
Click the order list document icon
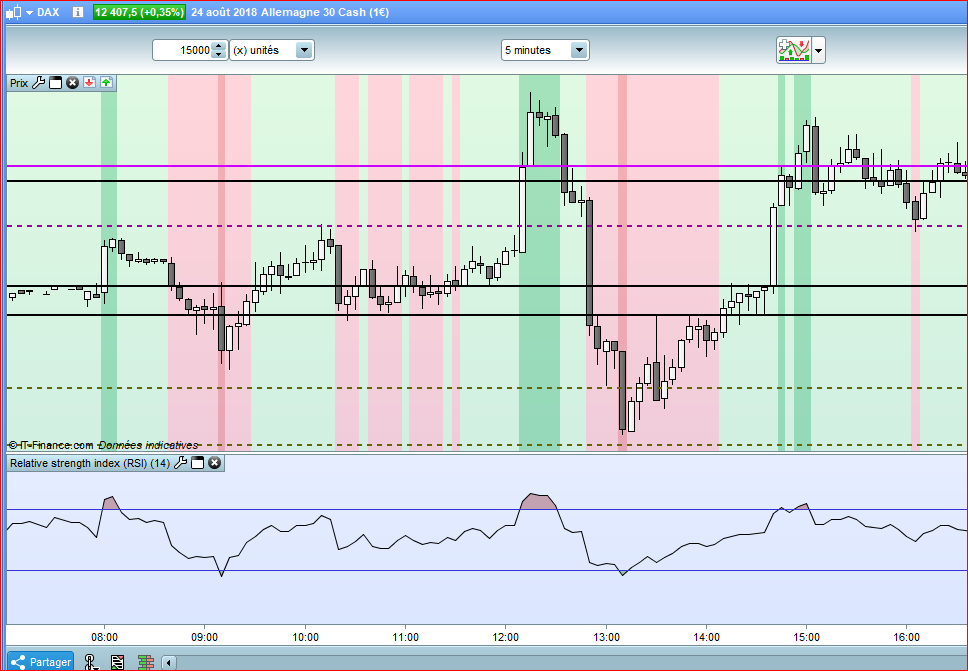117,662
